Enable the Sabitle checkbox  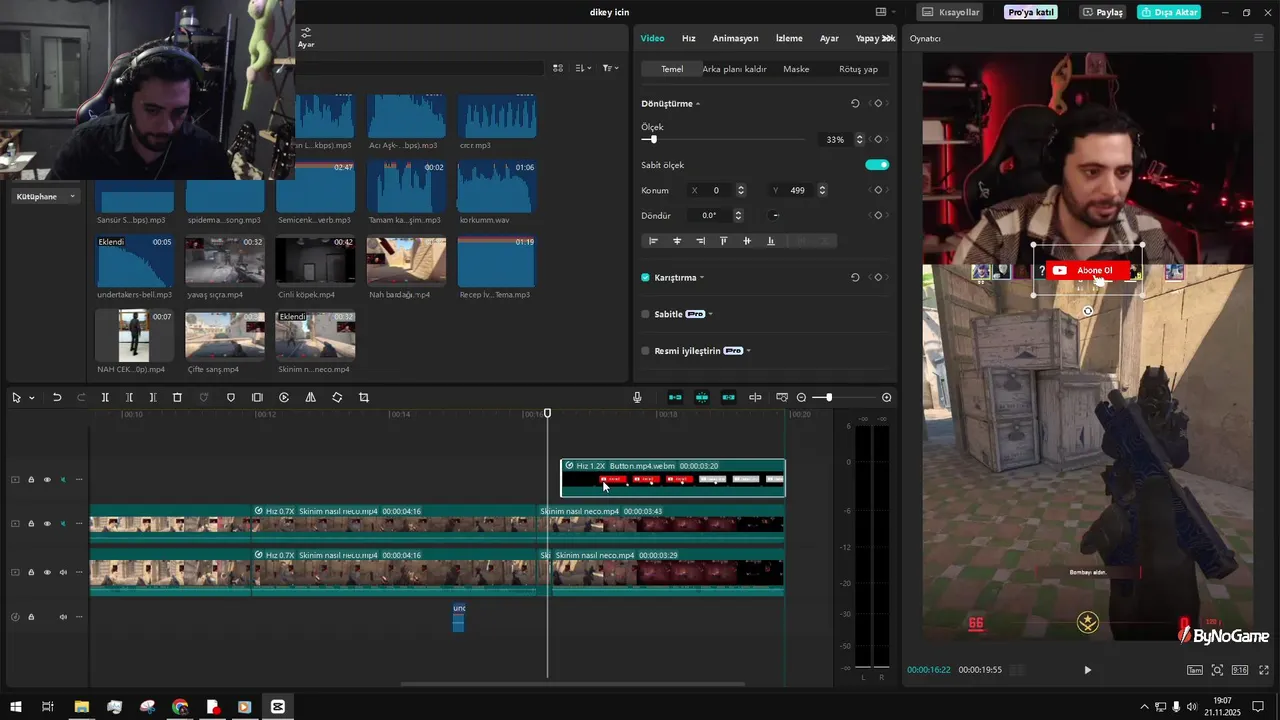point(645,314)
